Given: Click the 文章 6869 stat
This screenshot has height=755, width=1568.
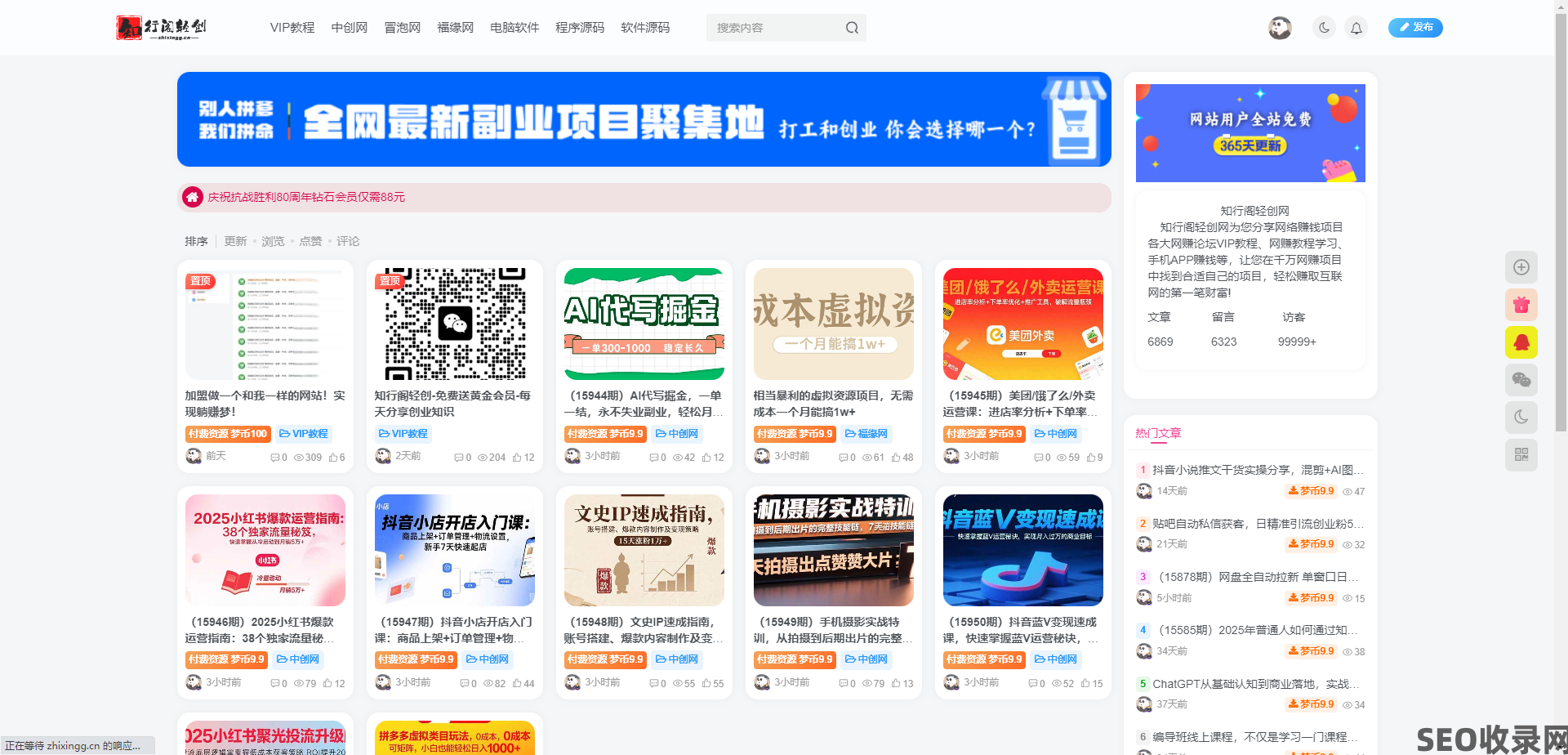Looking at the screenshot, I should tap(1160, 329).
